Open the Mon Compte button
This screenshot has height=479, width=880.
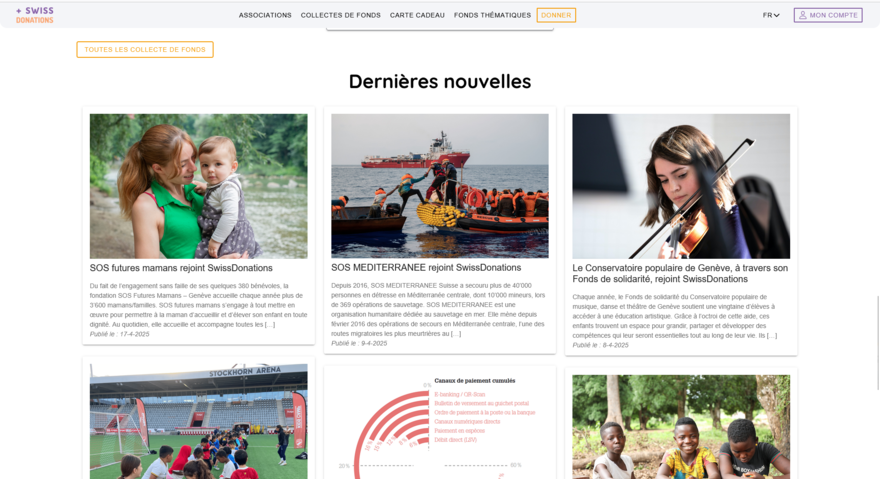(828, 15)
